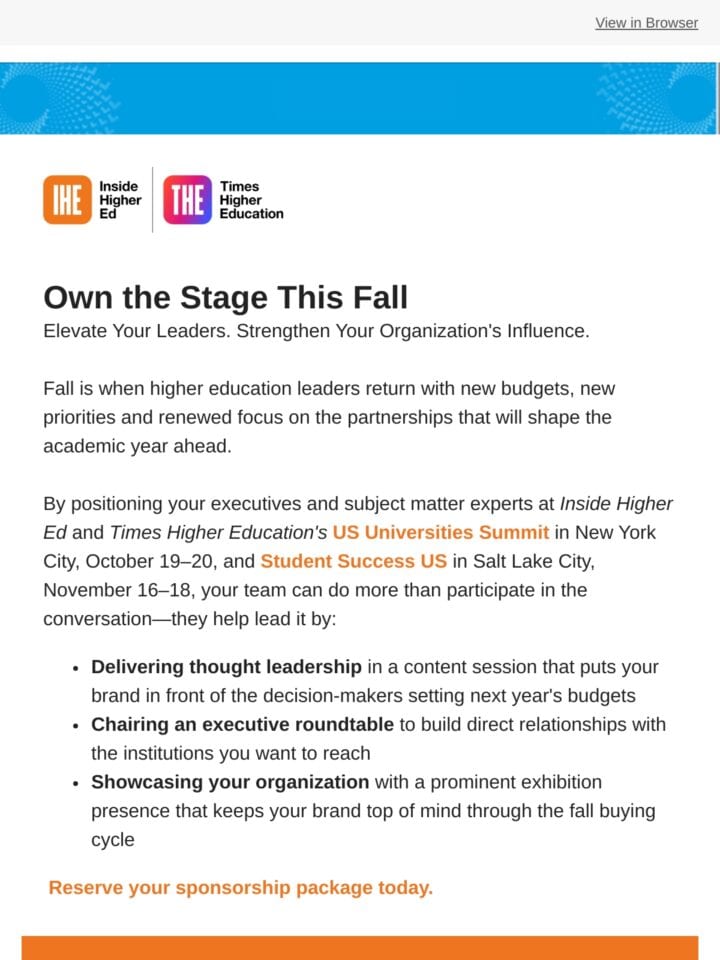The image size is (720, 960).
Task: Click the Showcasing your organization bullet text
Action: coord(230,782)
